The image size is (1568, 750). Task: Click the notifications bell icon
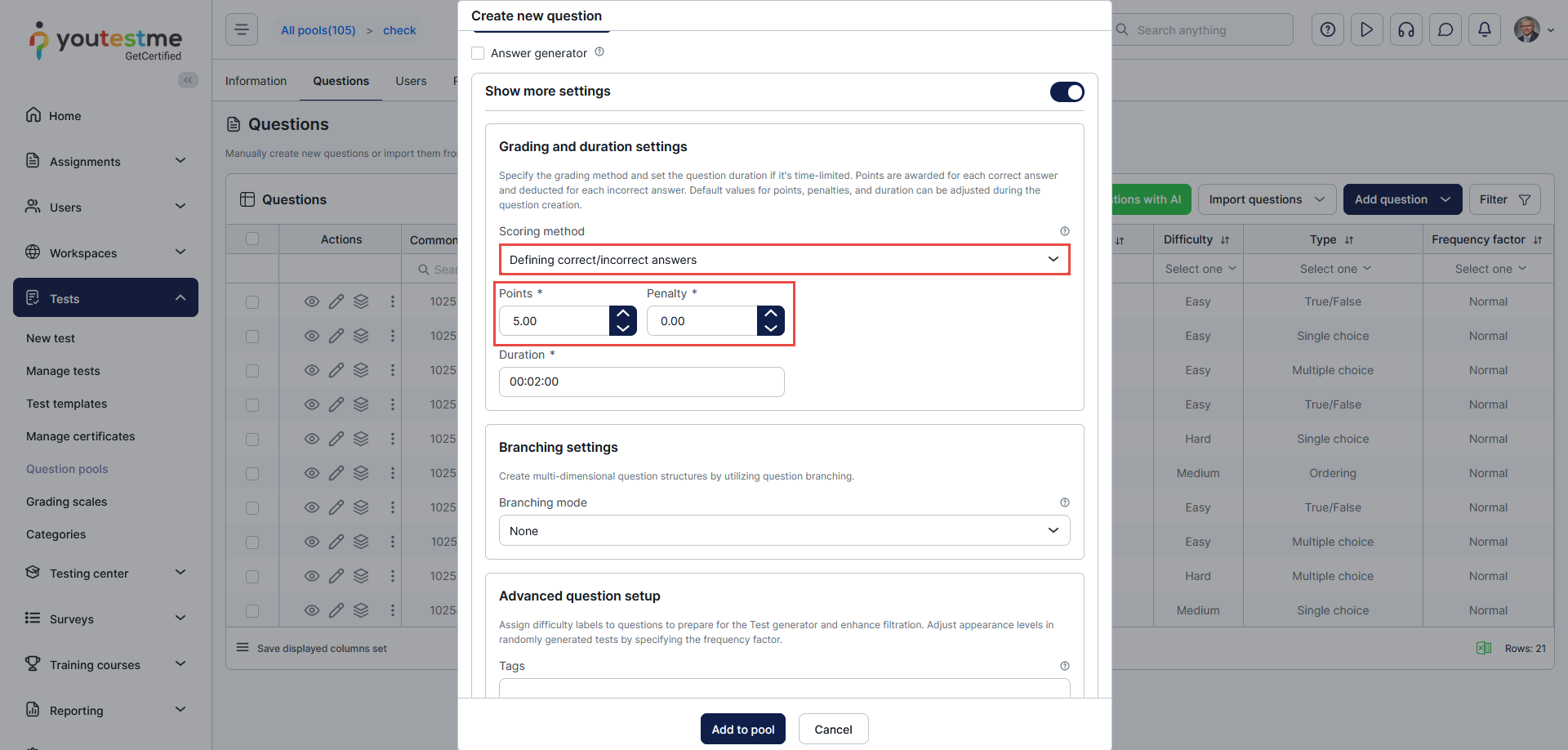(1484, 30)
